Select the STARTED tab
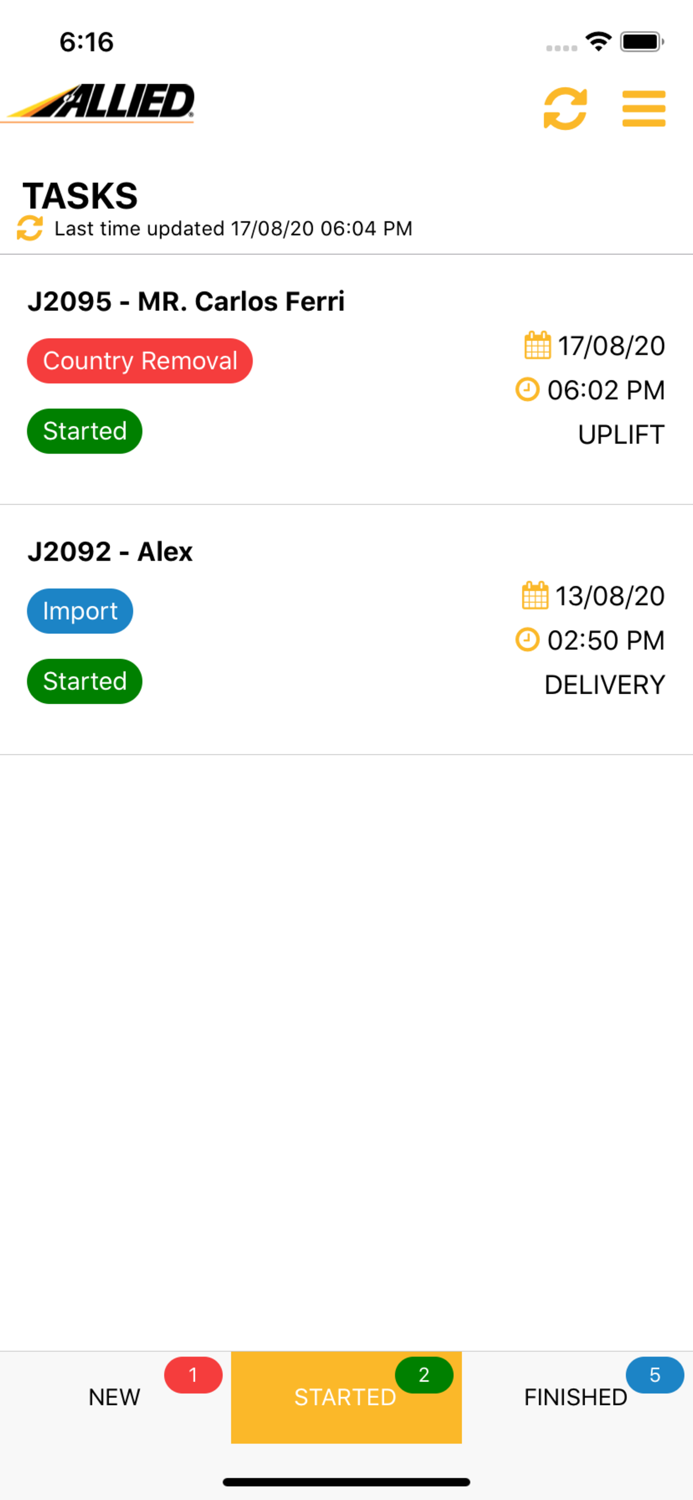This screenshot has width=693, height=1500. 345,1397
